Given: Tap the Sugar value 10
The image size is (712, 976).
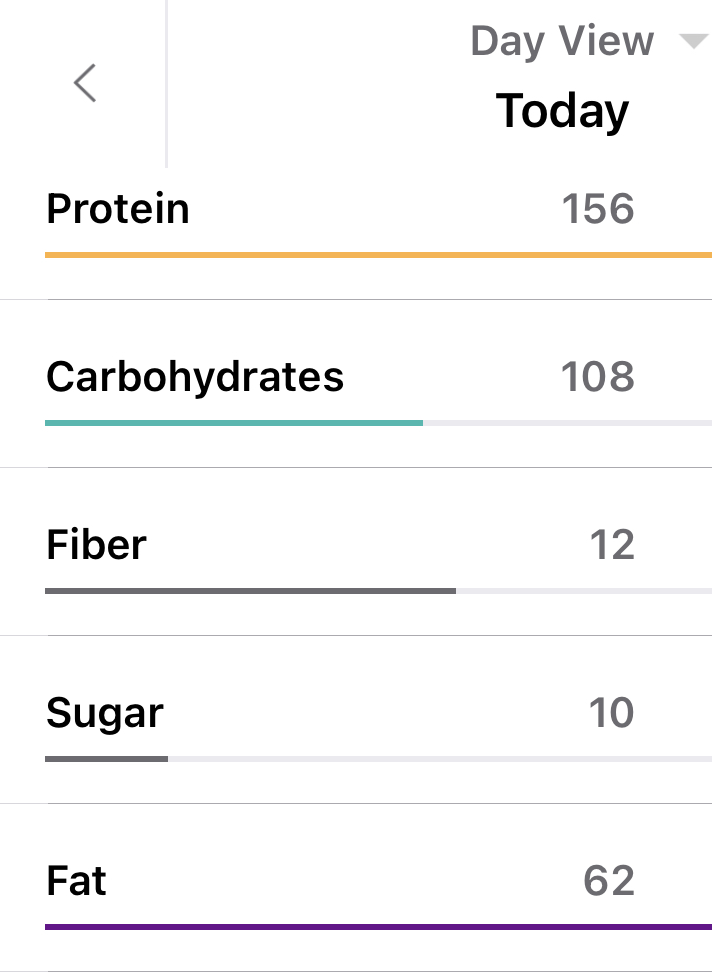Looking at the screenshot, I should coord(611,713).
